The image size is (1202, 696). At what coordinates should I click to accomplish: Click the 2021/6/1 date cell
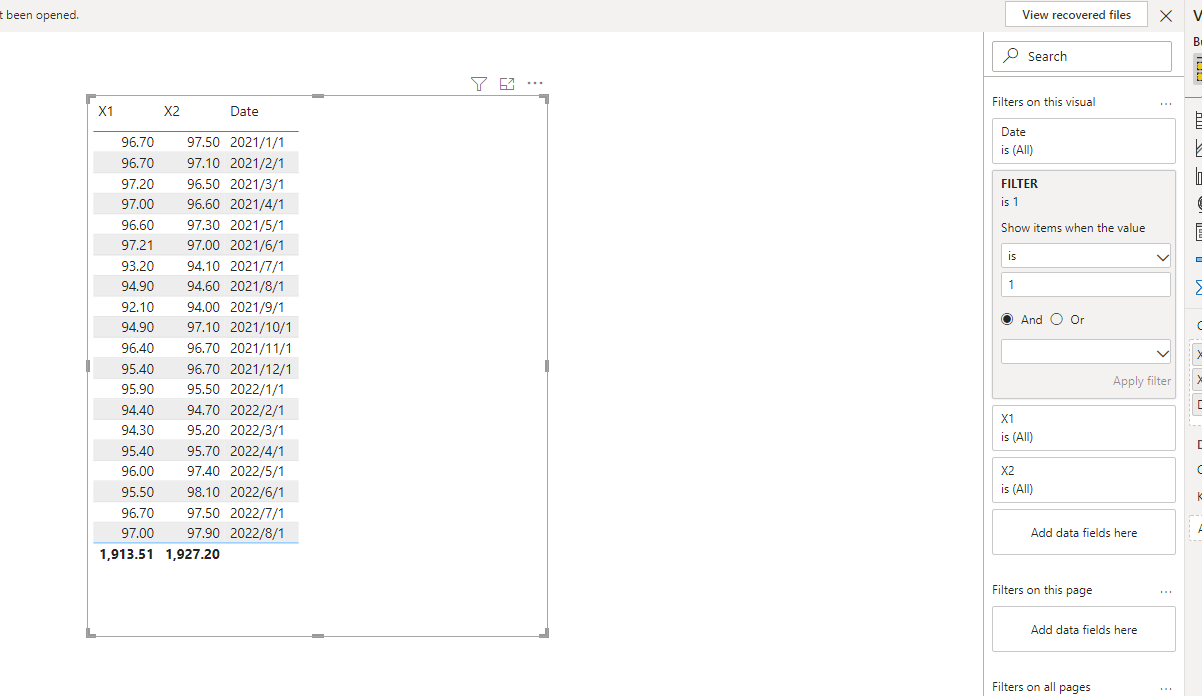click(x=257, y=245)
